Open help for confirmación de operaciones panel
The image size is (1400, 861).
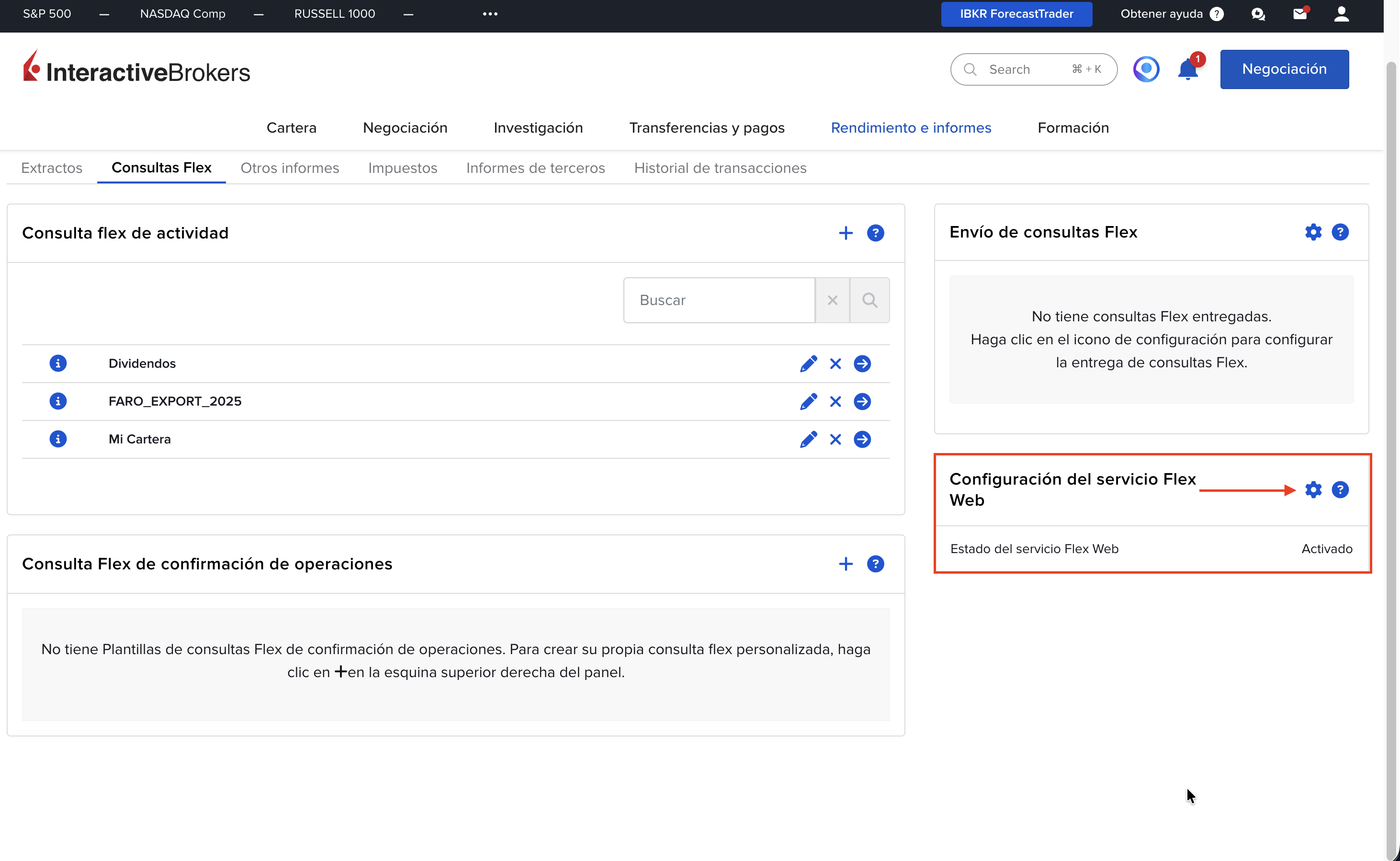coord(875,564)
